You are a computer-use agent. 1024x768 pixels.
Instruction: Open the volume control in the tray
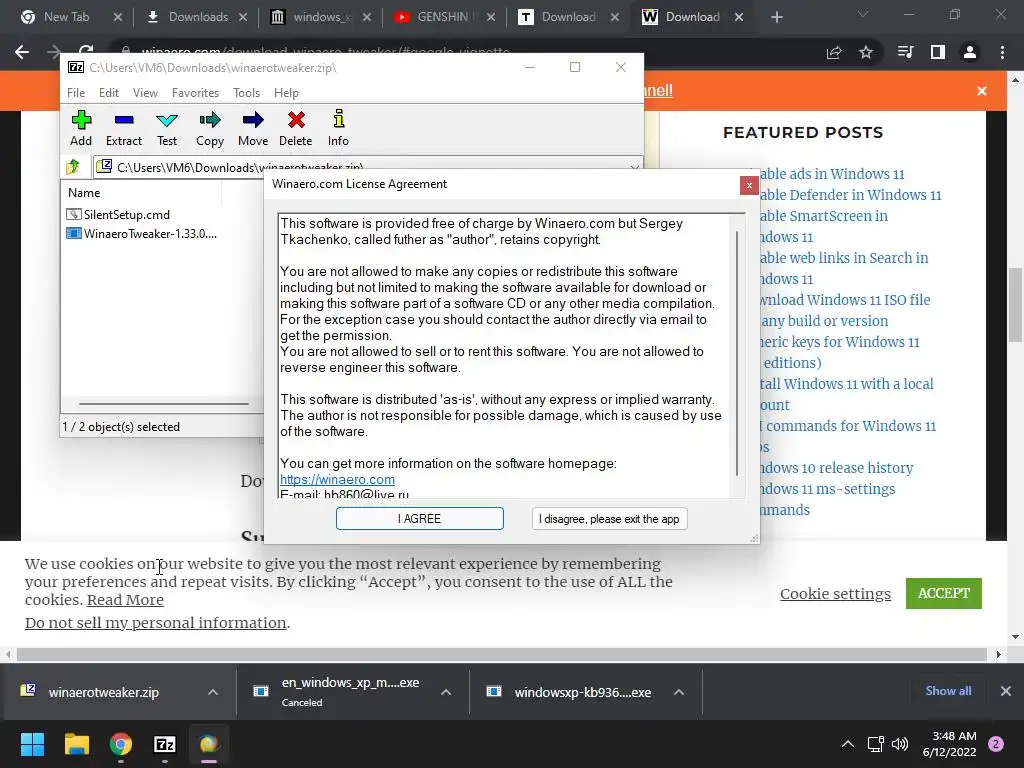(x=900, y=744)
